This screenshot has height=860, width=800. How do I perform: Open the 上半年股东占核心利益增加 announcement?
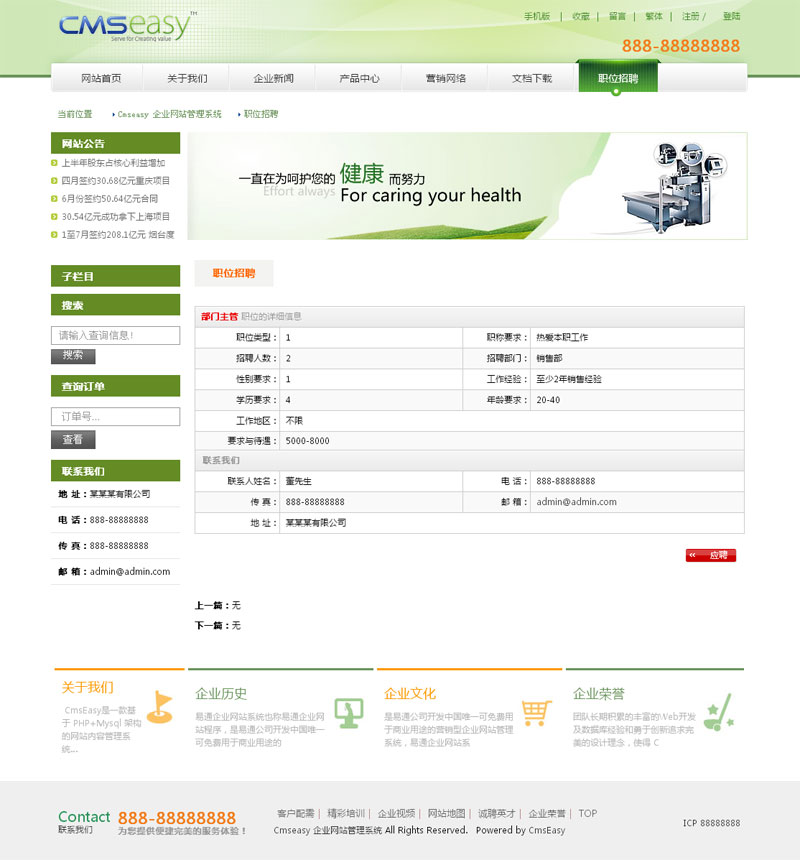(x=113, y=163)
